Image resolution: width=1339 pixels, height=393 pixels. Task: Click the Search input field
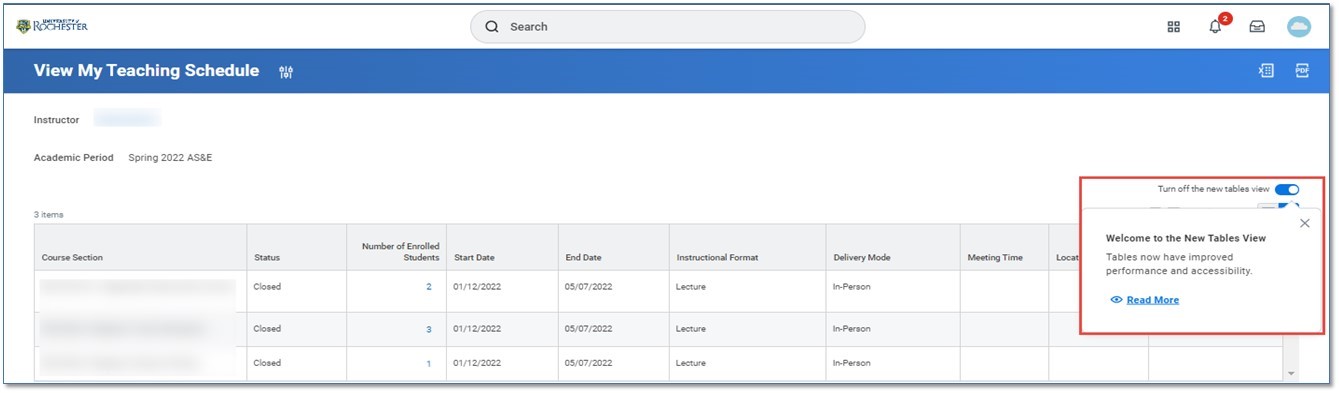click(x=668, y=27)
